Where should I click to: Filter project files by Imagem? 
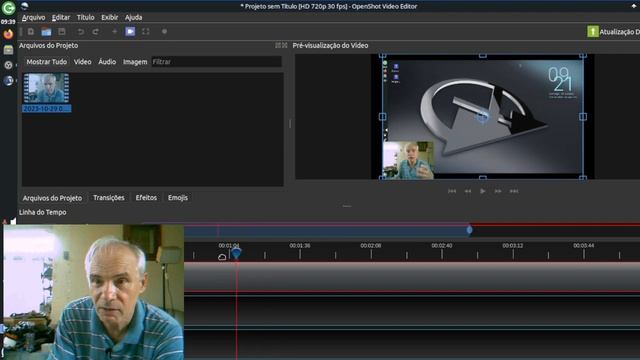135,62
